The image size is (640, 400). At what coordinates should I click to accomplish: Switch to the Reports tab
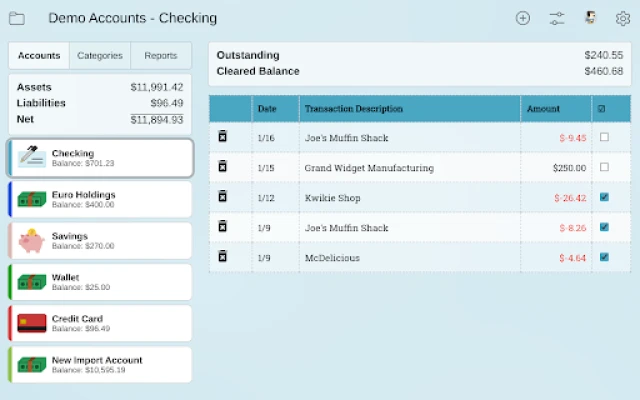(x=160, y=56)
